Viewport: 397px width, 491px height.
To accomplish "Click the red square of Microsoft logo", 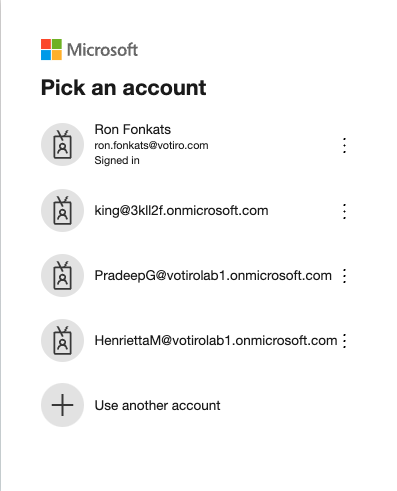I will (46, 44).
